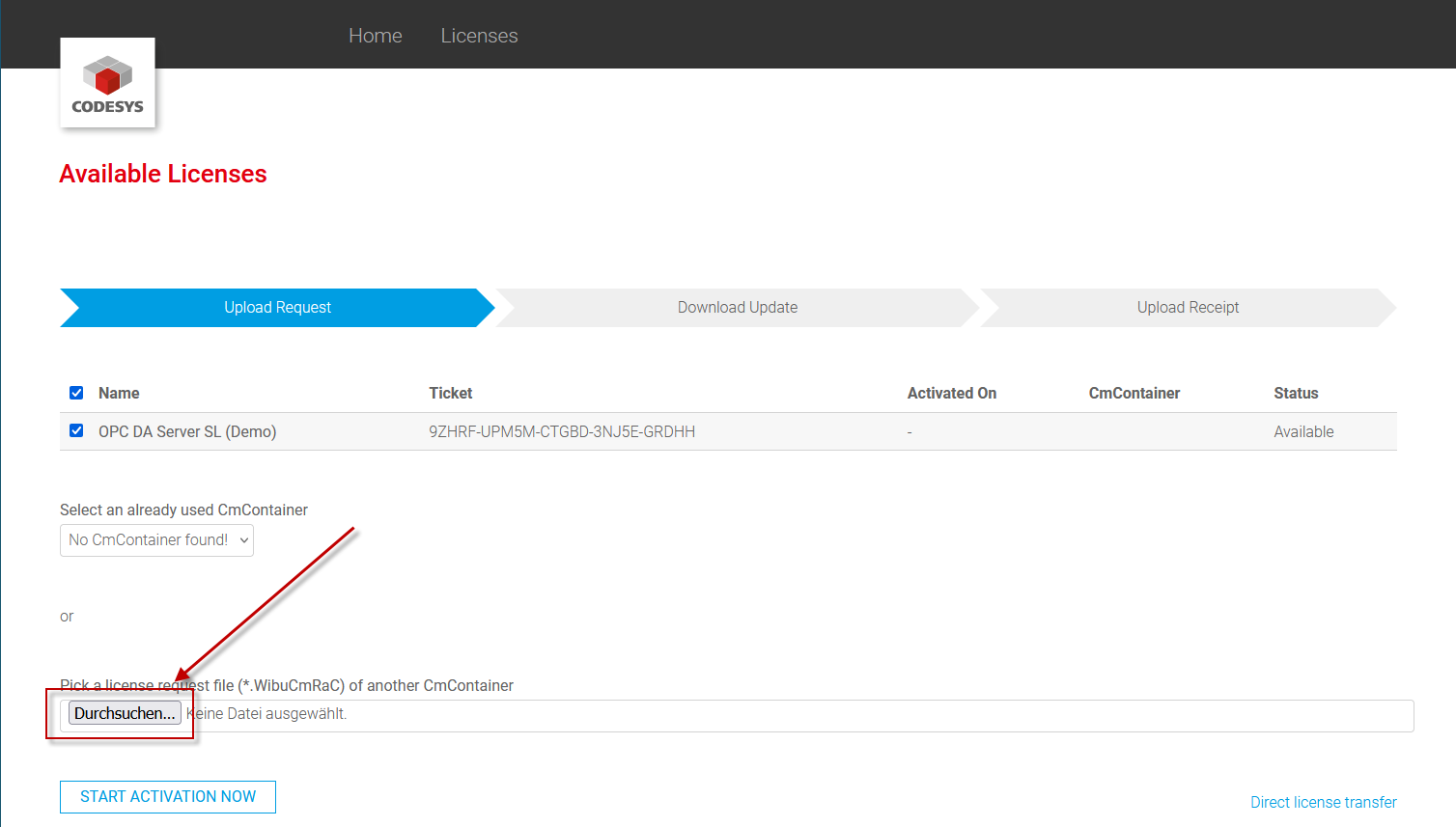Viewport: 1456px width, 827px height.
Task: Expand the CmContainer selection dropdown
Action: point(156,540)
